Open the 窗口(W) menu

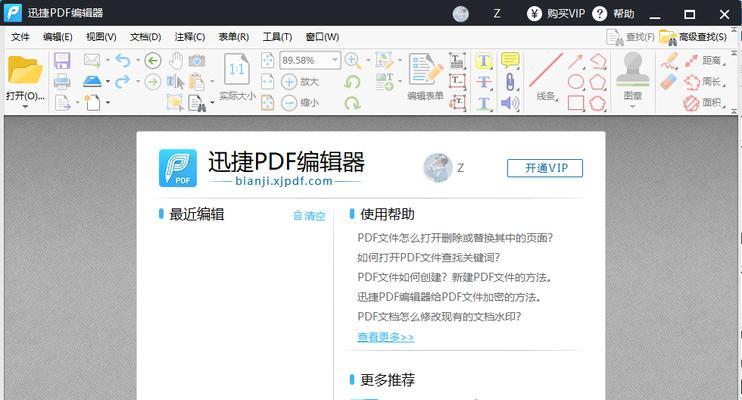click(322, 37)
